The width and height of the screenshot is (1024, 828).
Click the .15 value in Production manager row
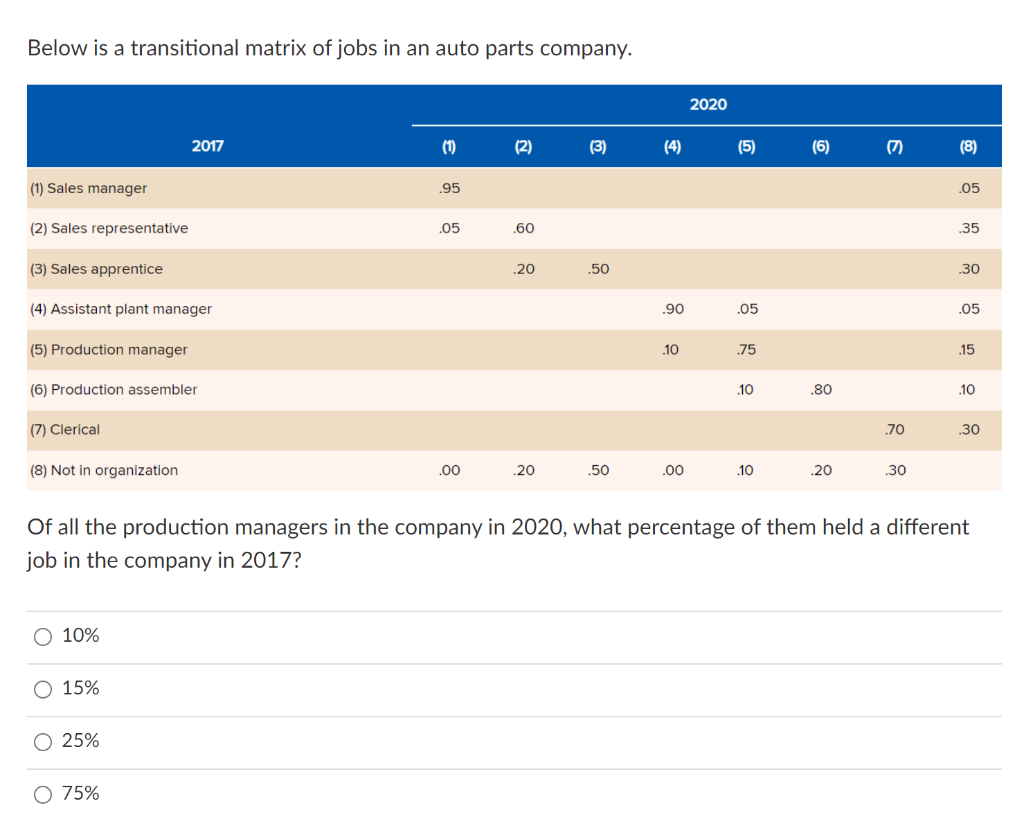[x=967, y=349]
